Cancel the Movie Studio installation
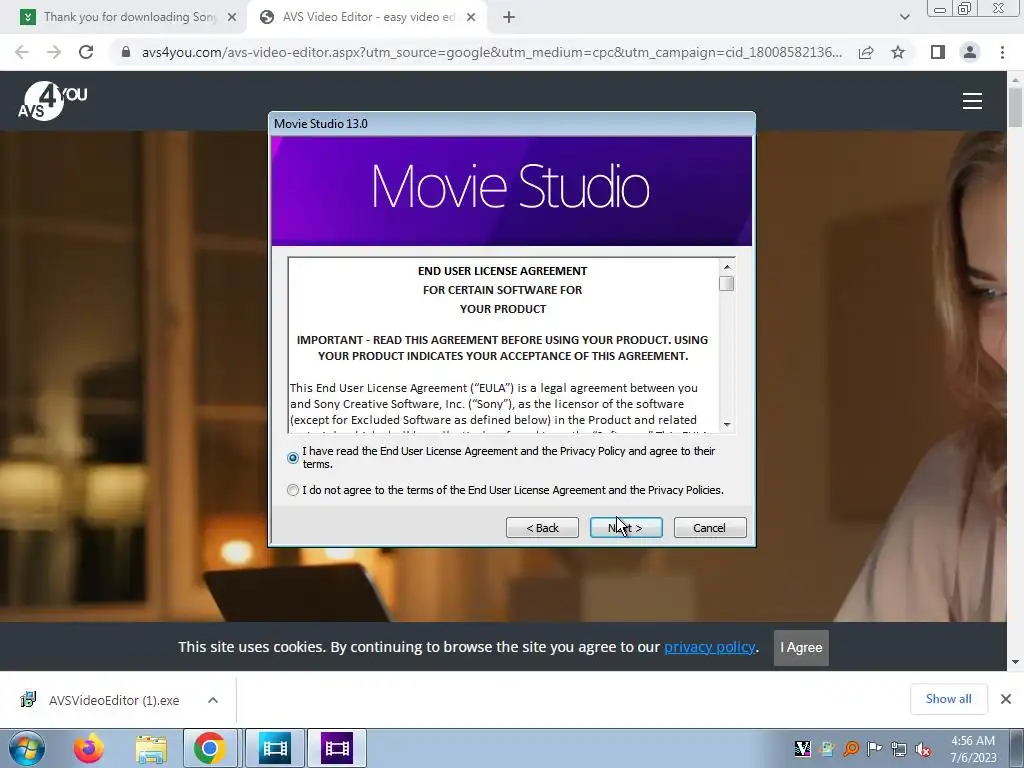This screenshot has height=768, width=1024. pos(710,528)
